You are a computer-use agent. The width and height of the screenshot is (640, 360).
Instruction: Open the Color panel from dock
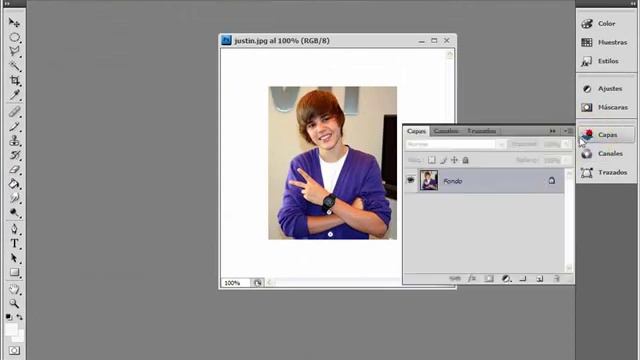point(606,24)
